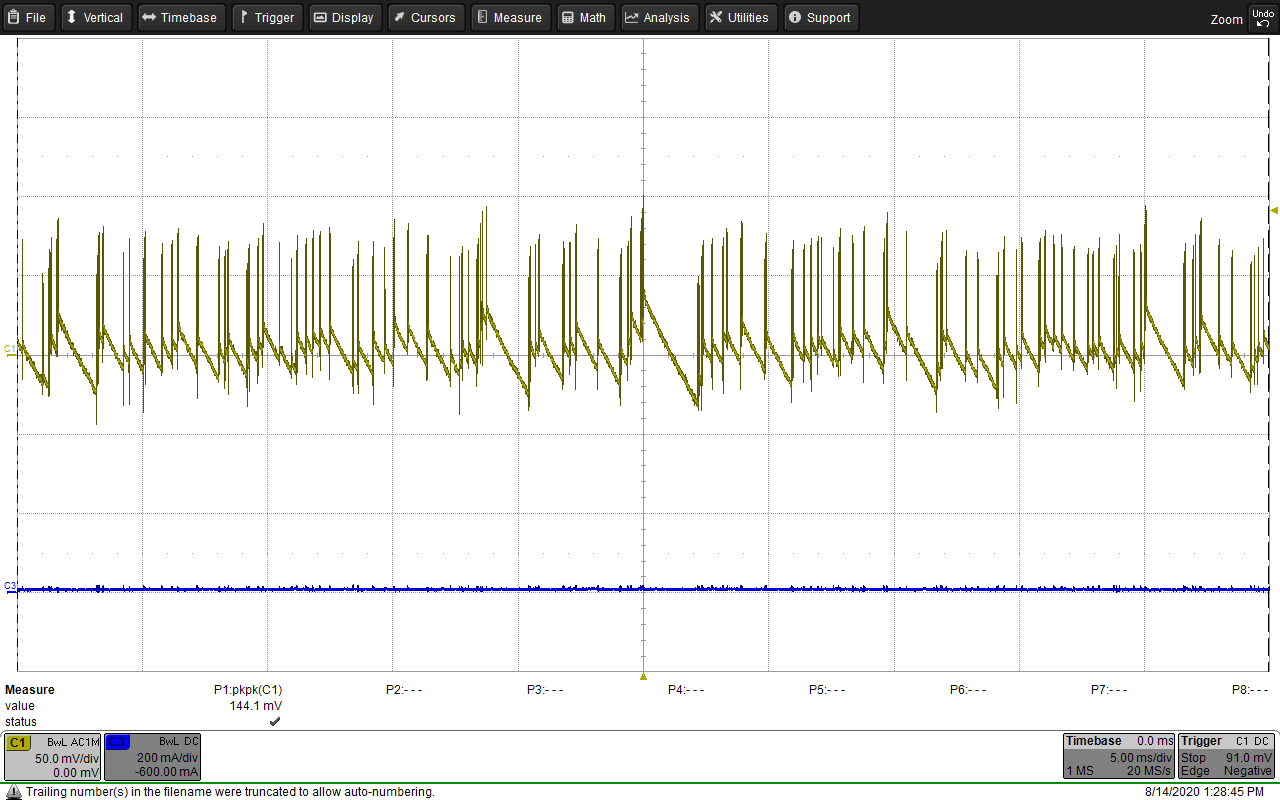The image size is (1280, 800).
Task: Open the File menu
Action: pos(28,17)
